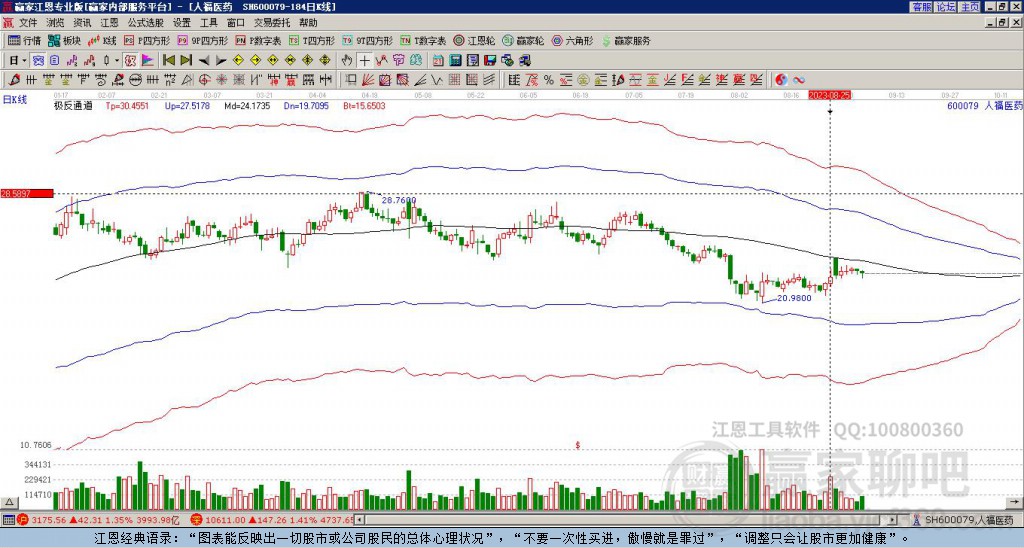Image resolution: width=1024 pixels, height=548 pixels.
Task: Toggle the 权 rights-adjustment button
Action: tap(130, 61)
